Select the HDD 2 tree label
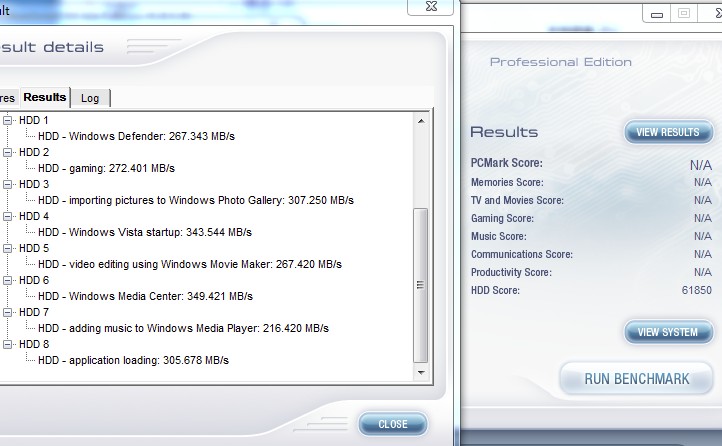Image resolution: width=722 pixels, height=446 pixels. coord(34,152)
